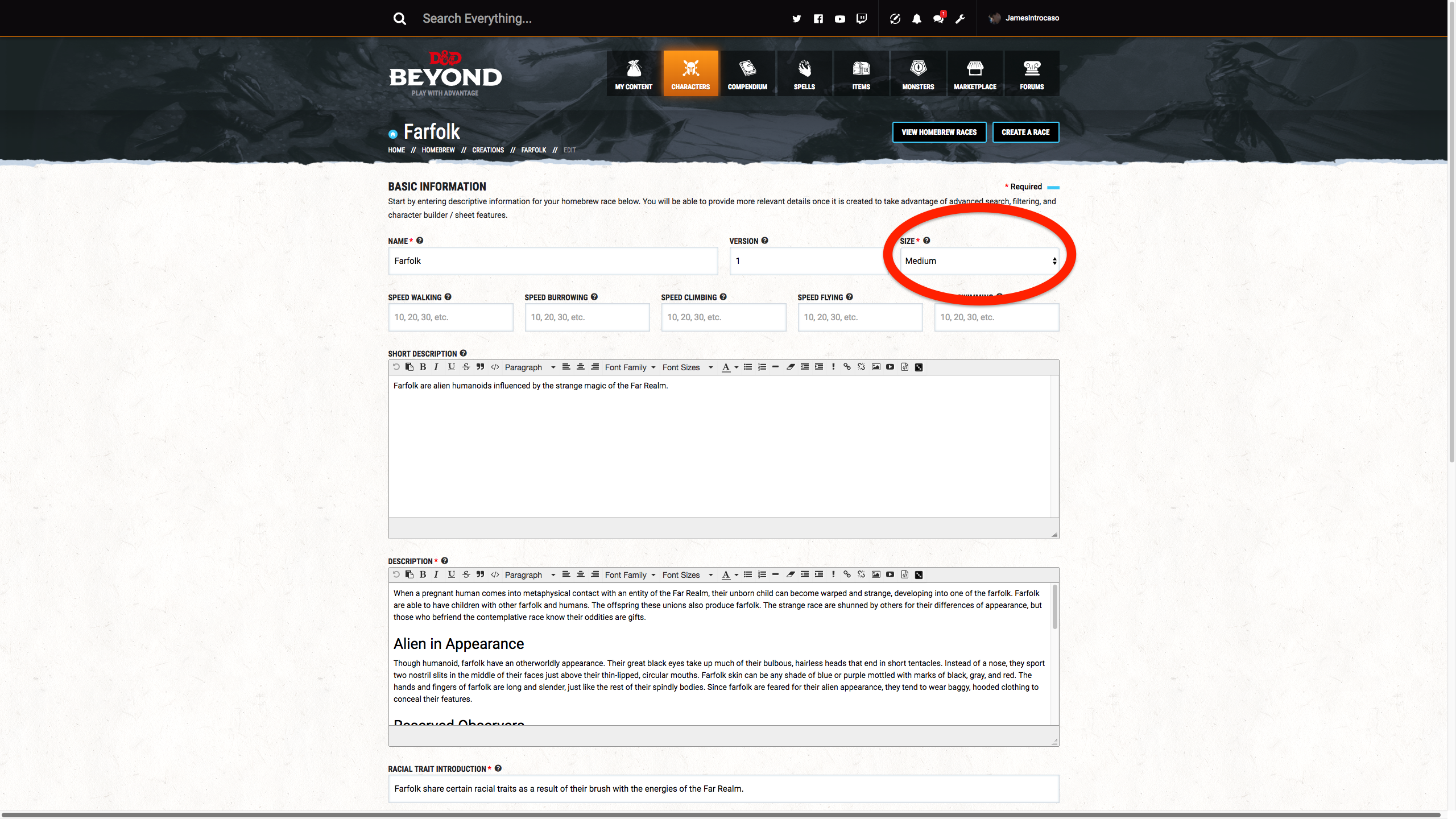Screen dimensions: 1456x819
Task: Open JamesIntrocaso user profile menu
Action: pos(1024,18)
